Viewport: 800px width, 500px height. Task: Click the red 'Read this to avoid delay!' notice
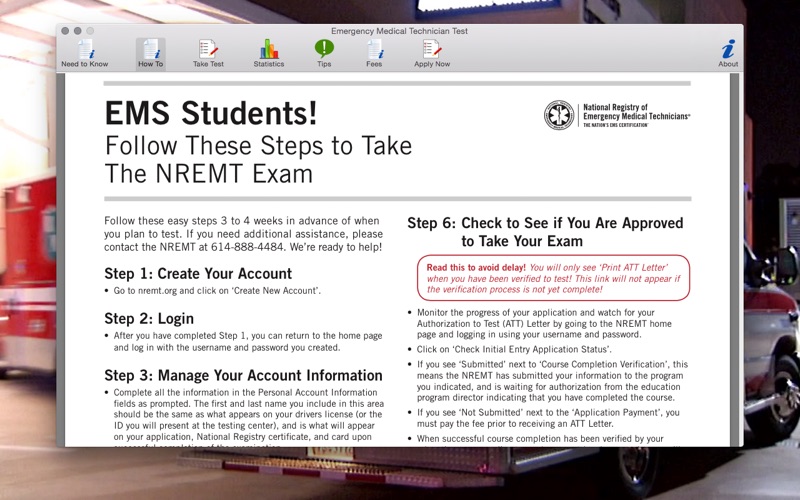[x=554, y=278]
